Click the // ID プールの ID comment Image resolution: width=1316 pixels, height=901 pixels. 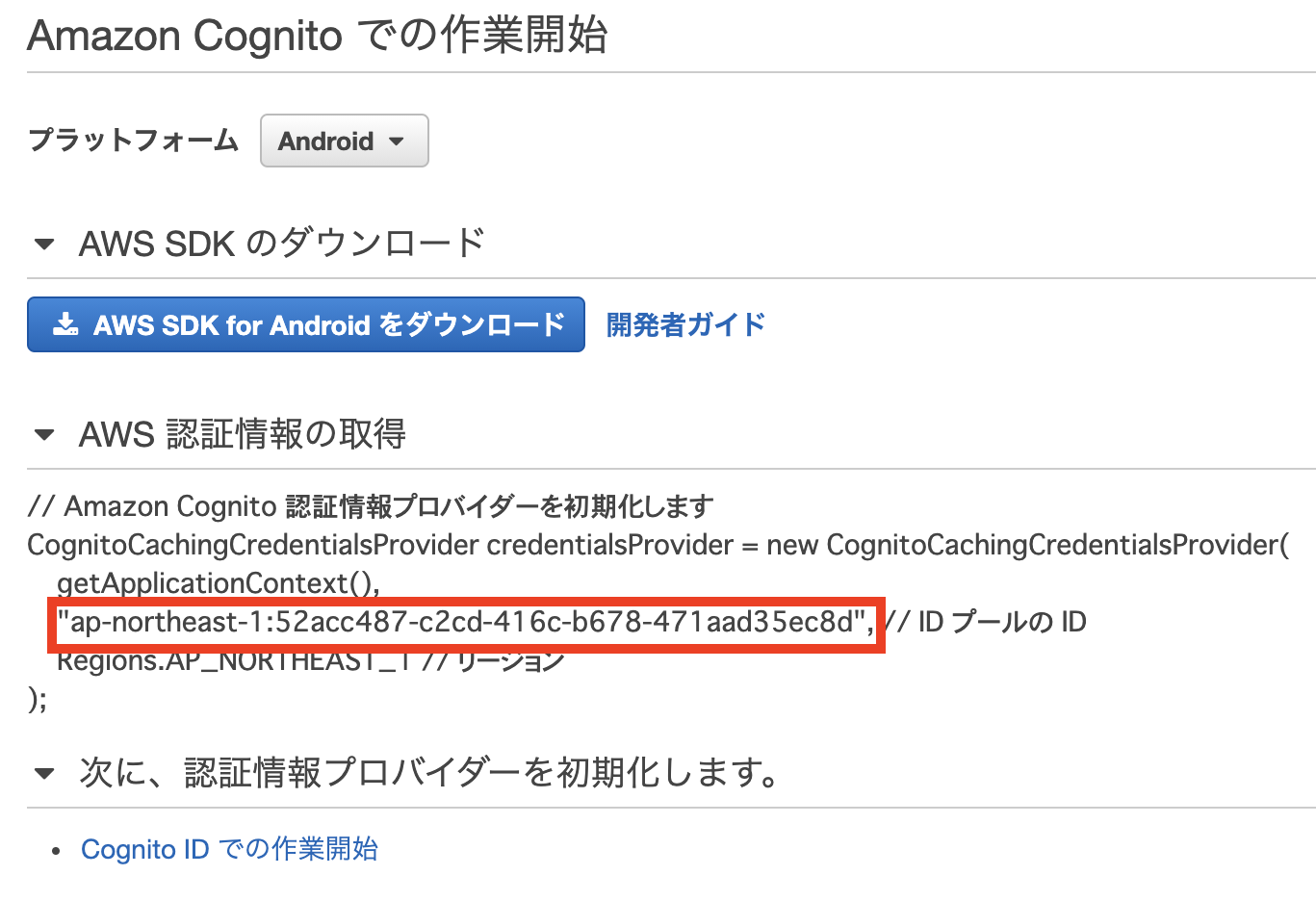click(x=987, y=623)
